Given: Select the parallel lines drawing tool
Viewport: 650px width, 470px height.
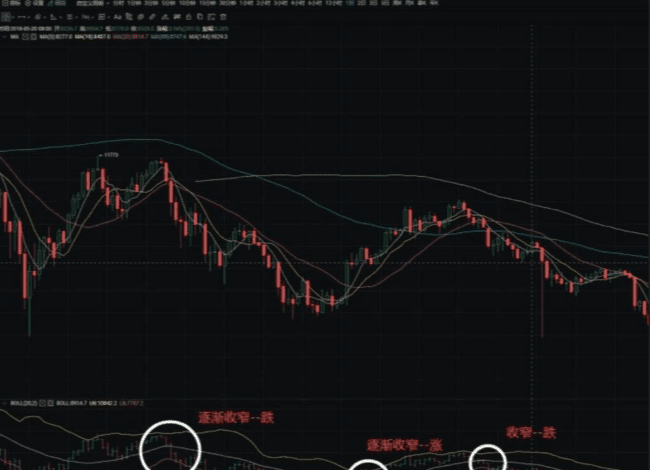Looking at the screenshot, I should (x=70, y=17).
